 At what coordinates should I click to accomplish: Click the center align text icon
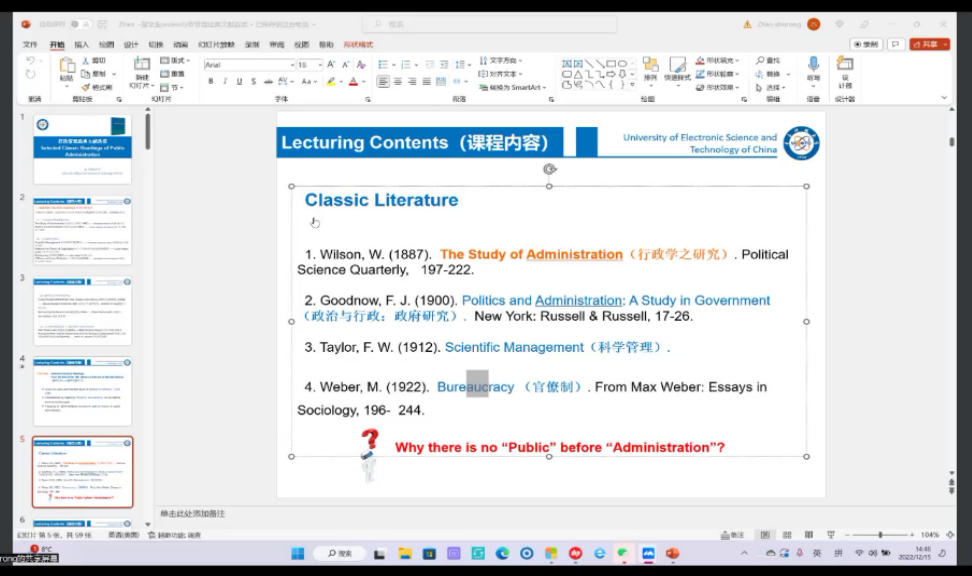[398, 81]
